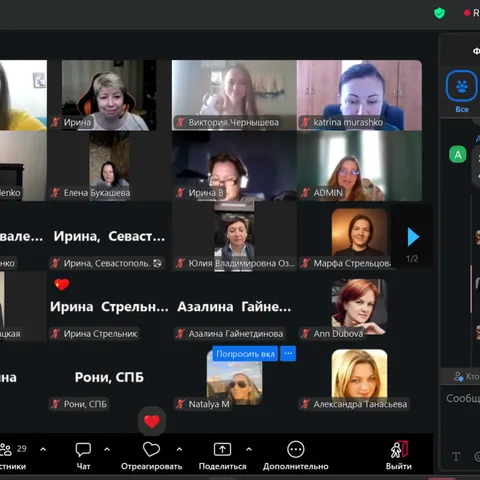This screenshot has height=480, width=480.
Task: Open 'Дополнительно' more options menu
Action: (x=296, y=456)
